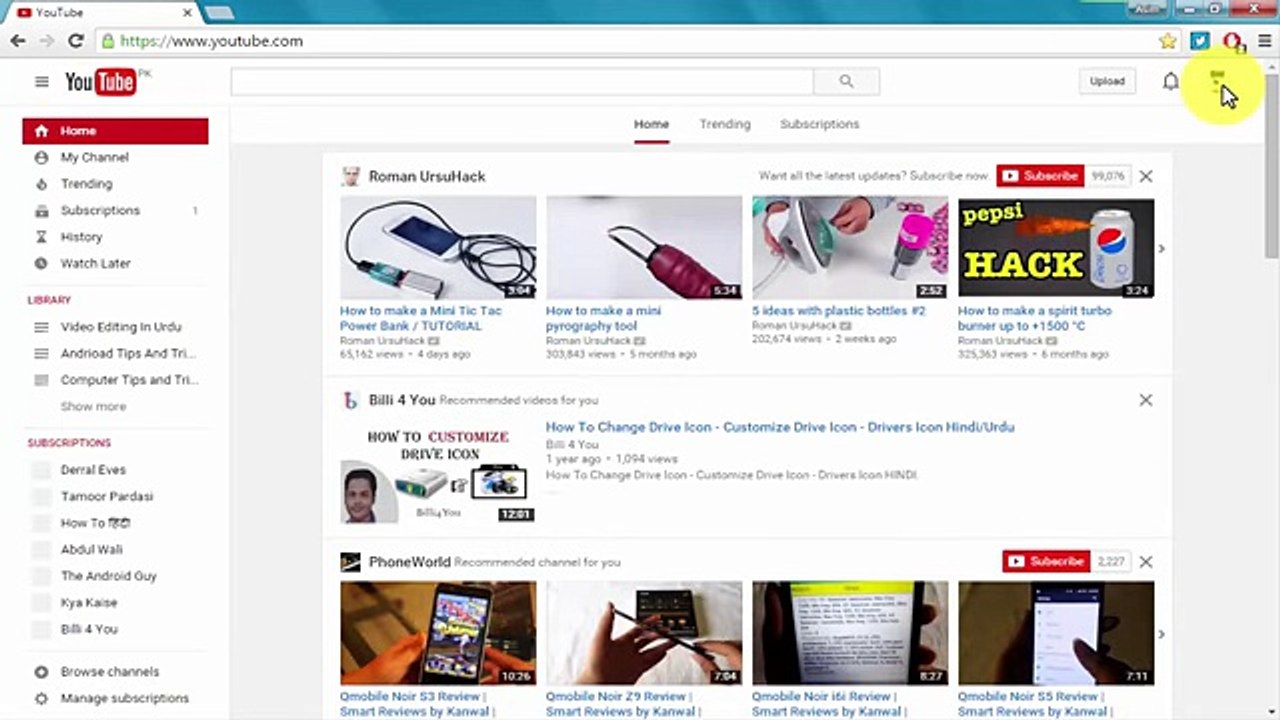This screenshot has height=720, width=1280.
Task: Switch to the Home tab
Action: (x=651, y=124)
